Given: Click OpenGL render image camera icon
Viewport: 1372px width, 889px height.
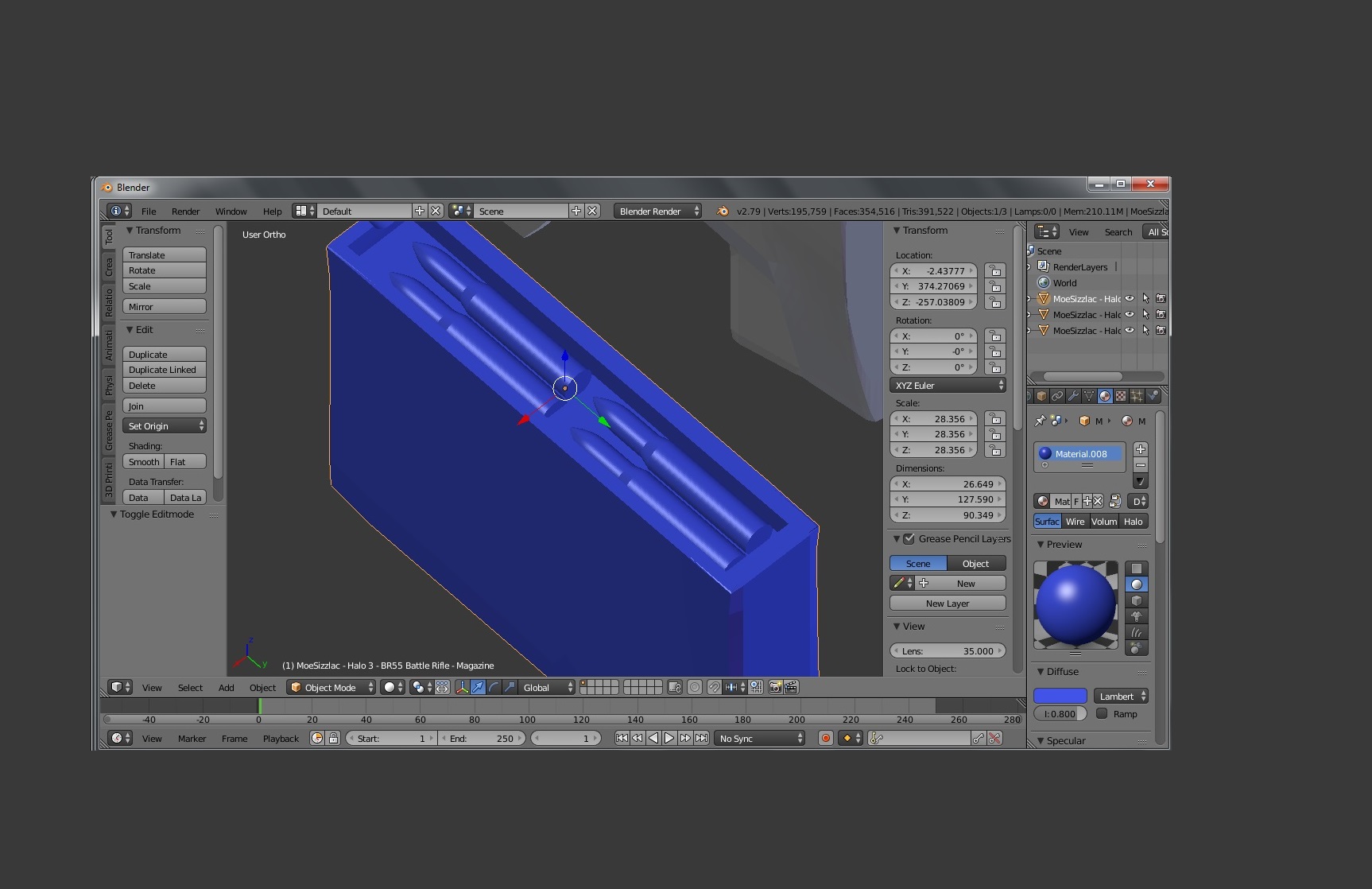Looking at the screenshot, I should 775,687.
